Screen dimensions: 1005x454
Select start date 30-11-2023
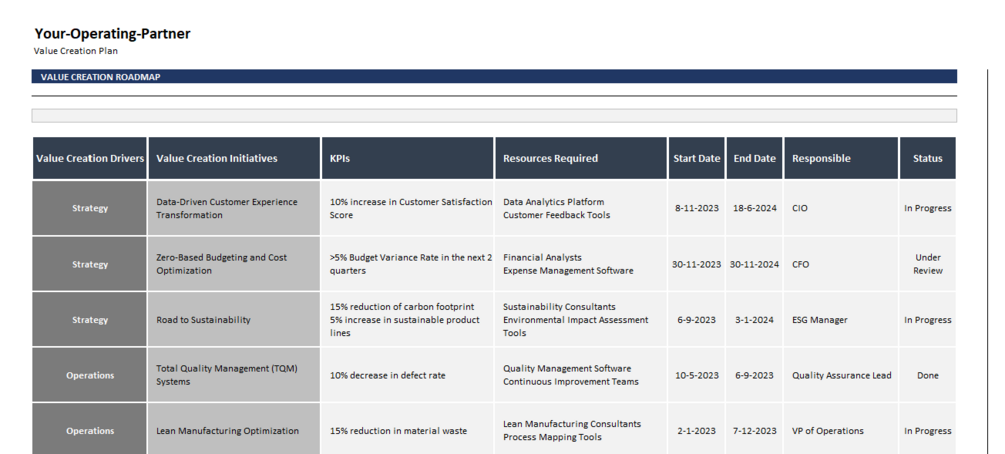click(697, 264)
